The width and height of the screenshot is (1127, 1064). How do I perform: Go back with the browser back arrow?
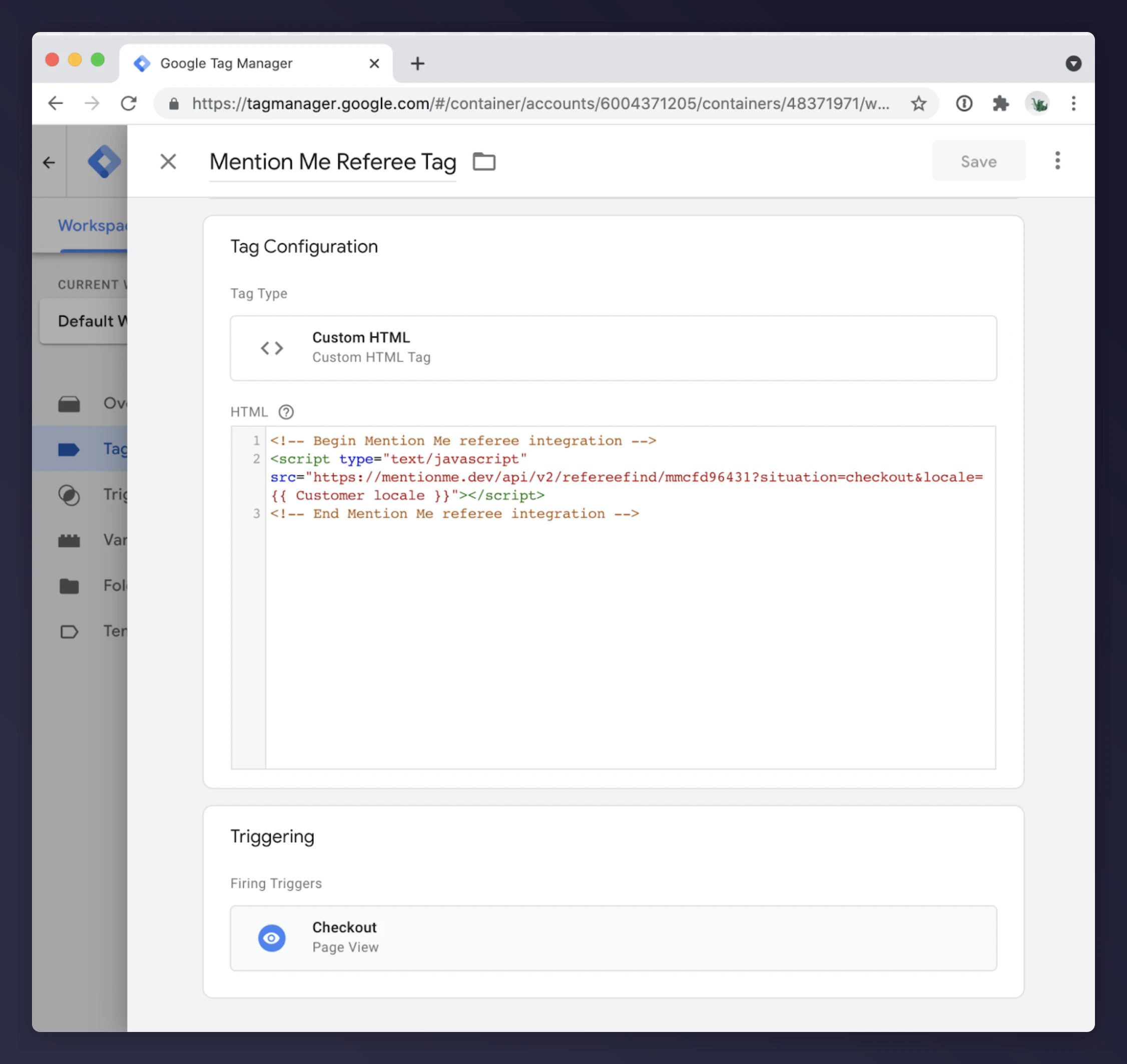[x=56, y=103]
